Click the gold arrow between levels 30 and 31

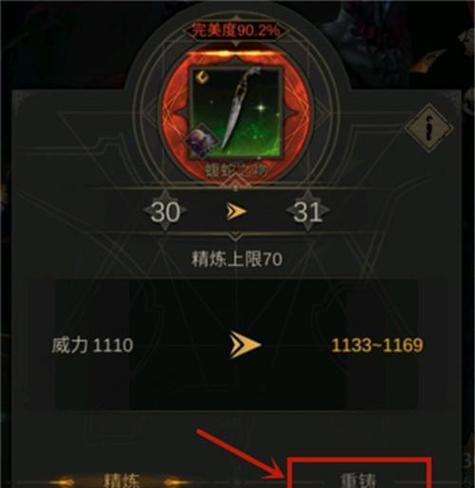pos(236,211)
